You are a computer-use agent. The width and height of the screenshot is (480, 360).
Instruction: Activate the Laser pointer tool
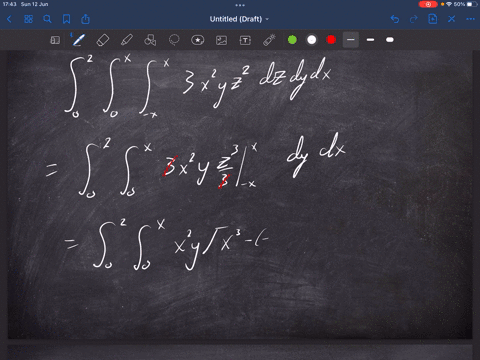point(269,40)
